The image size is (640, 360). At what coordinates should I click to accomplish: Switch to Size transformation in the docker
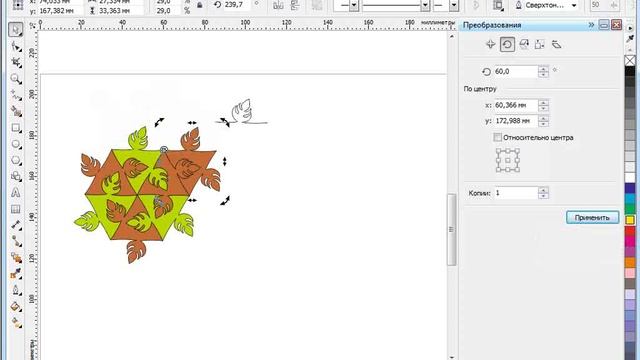[x=540, y=44]
